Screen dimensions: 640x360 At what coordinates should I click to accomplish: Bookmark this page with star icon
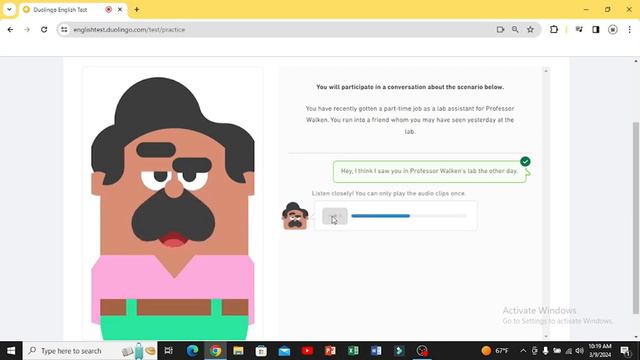click(530, 30)
